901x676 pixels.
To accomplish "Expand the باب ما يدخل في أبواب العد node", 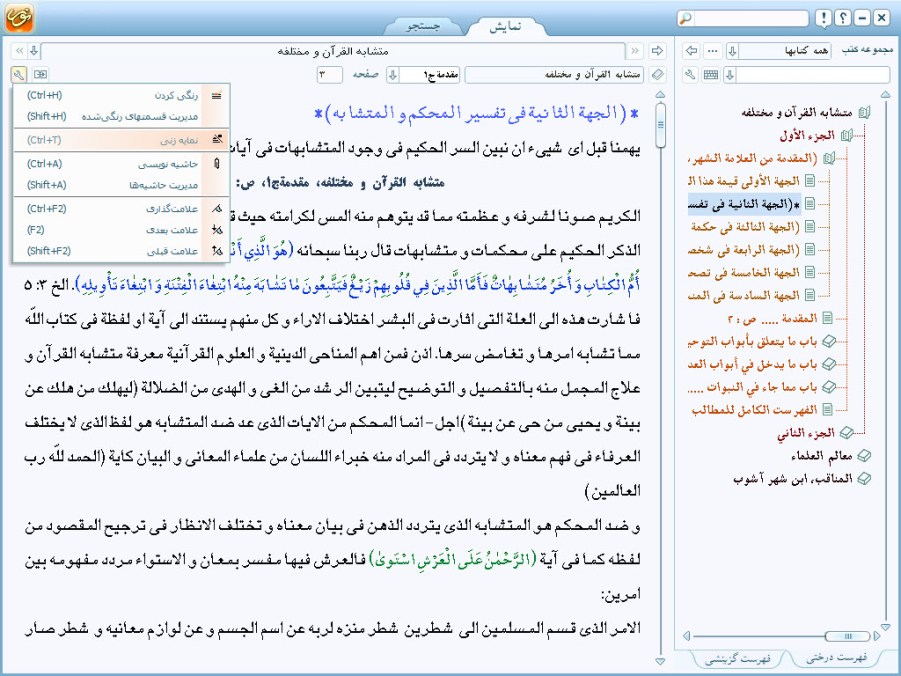I will pyautogui.click(x=828, y=364).
